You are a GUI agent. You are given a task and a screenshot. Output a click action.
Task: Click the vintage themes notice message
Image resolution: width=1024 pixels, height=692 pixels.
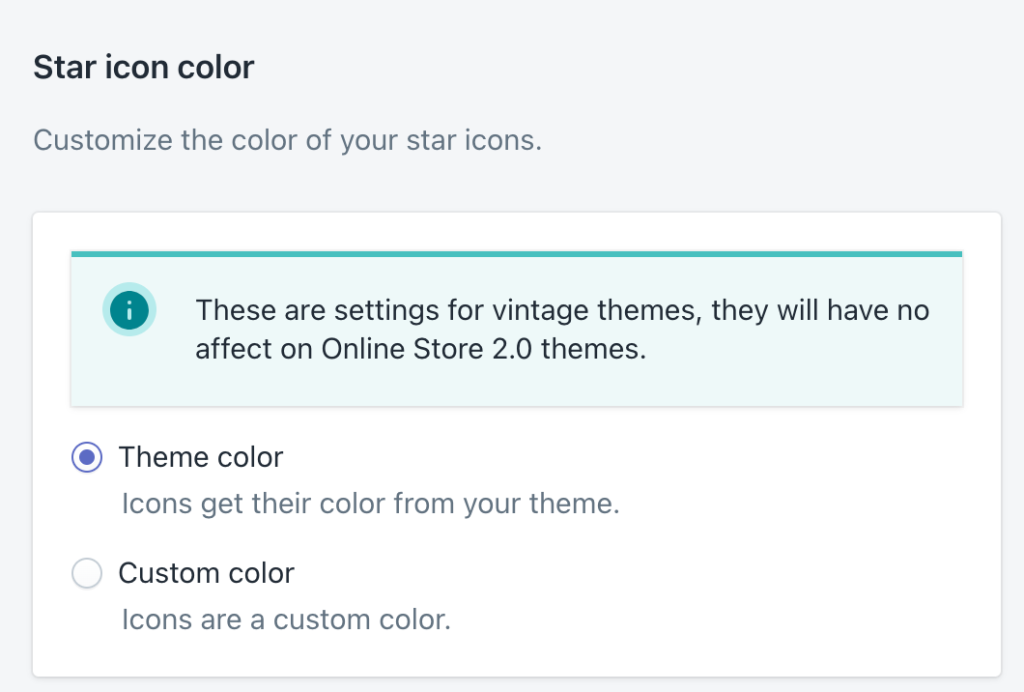click(562, 329)
